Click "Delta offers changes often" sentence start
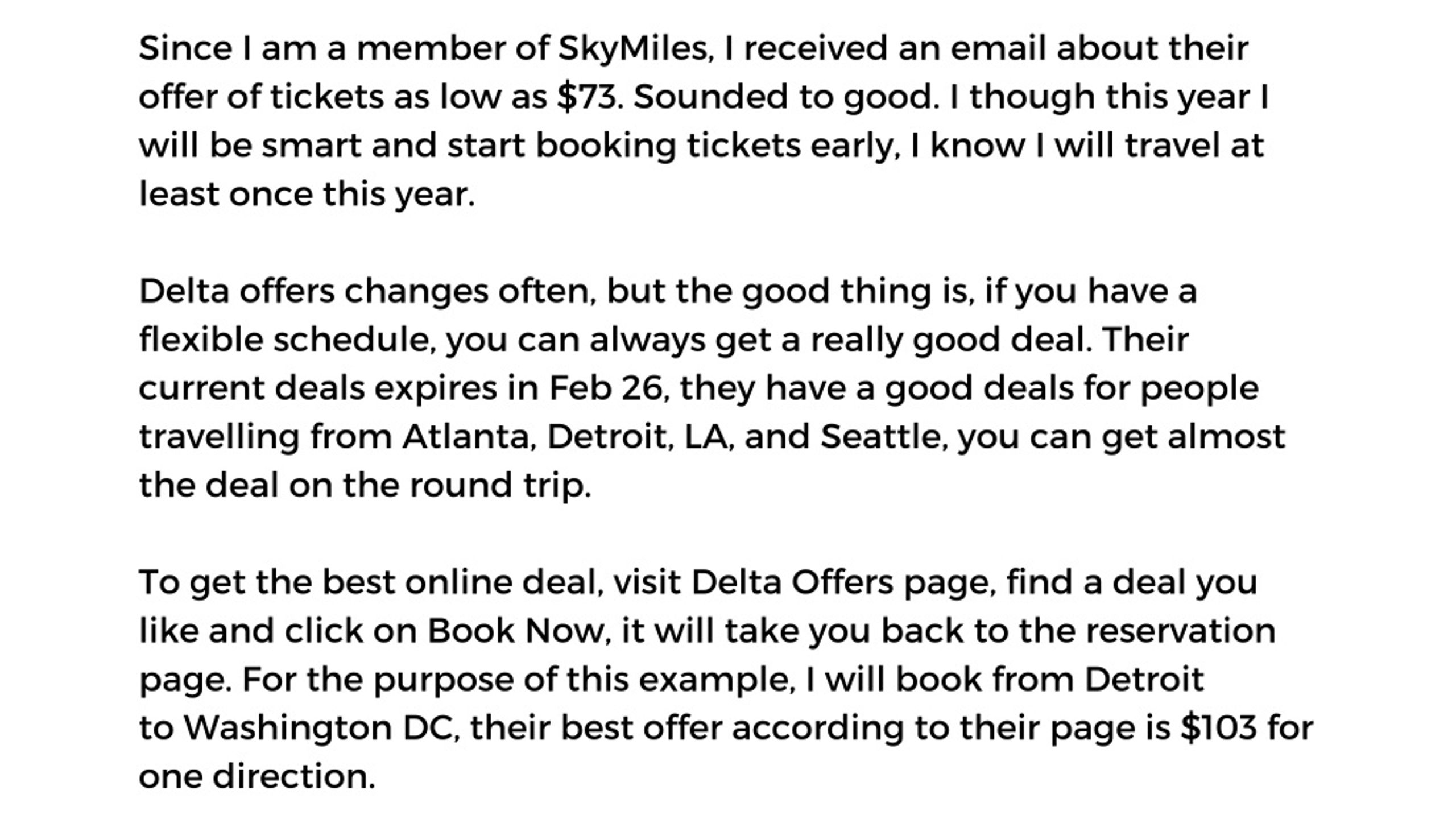1456x819 pixels. point(364,292)
